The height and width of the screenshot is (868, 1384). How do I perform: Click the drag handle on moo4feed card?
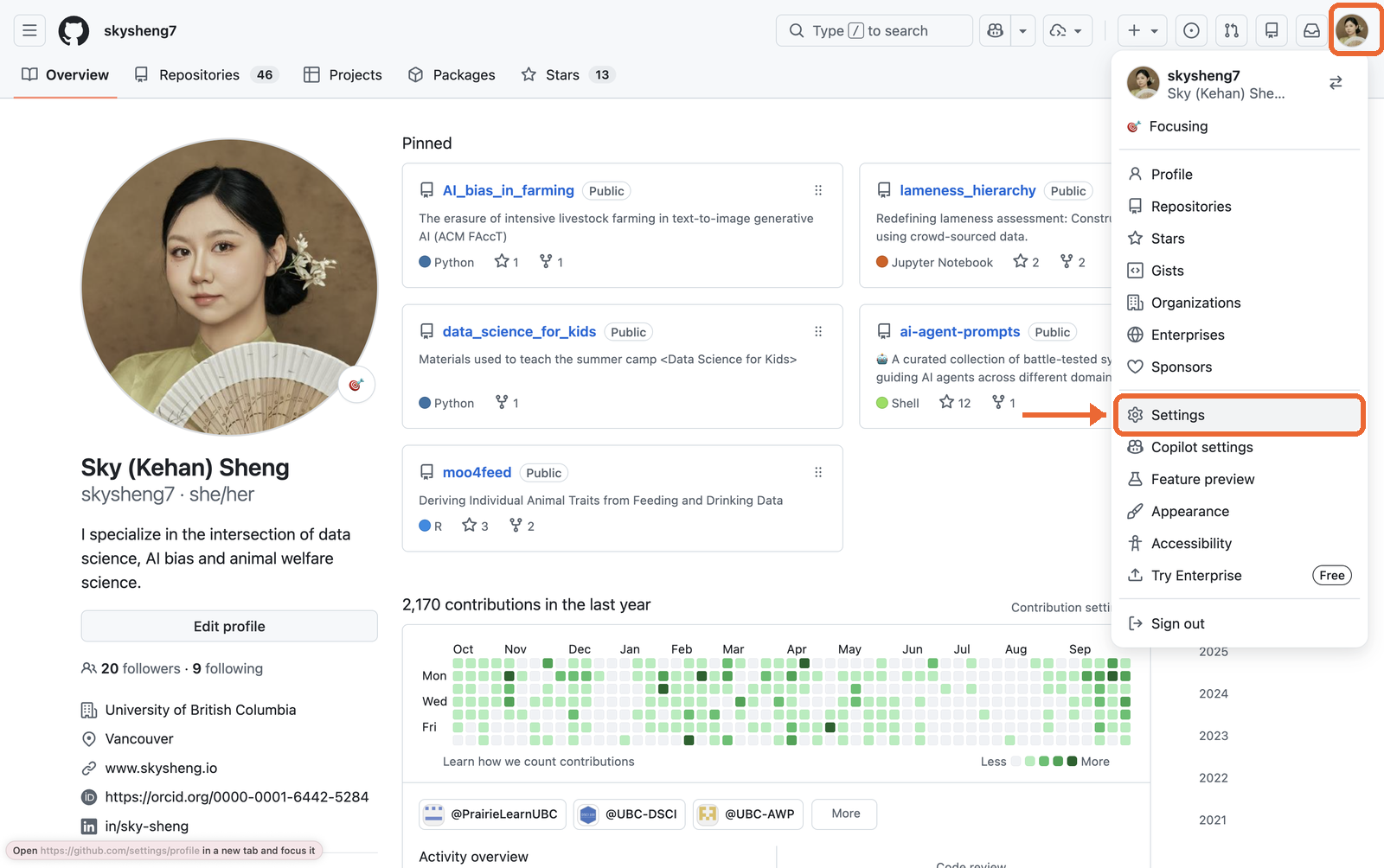[818, 472]
